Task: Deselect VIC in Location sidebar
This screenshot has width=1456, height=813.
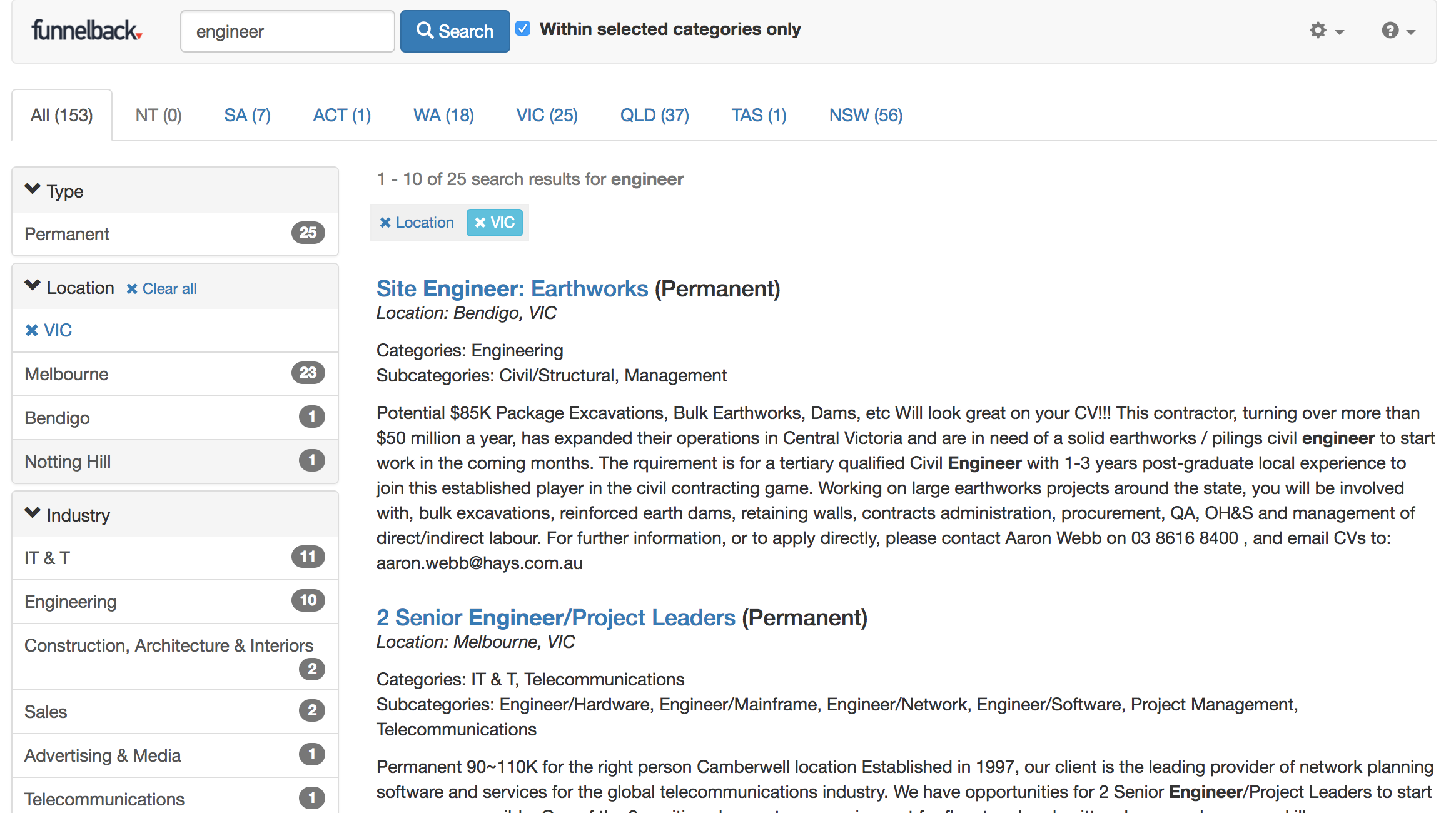Action: click(49, 330)
